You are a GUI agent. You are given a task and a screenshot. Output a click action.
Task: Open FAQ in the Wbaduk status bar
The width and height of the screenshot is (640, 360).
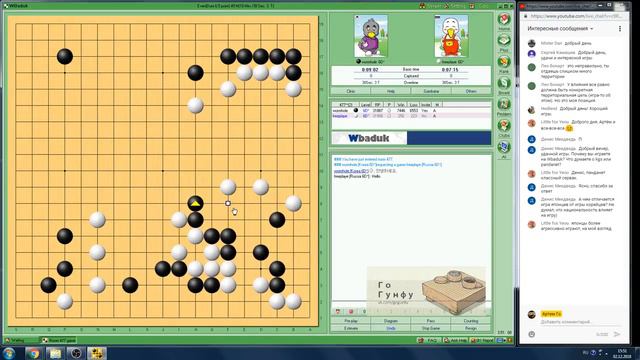(429, 340)
